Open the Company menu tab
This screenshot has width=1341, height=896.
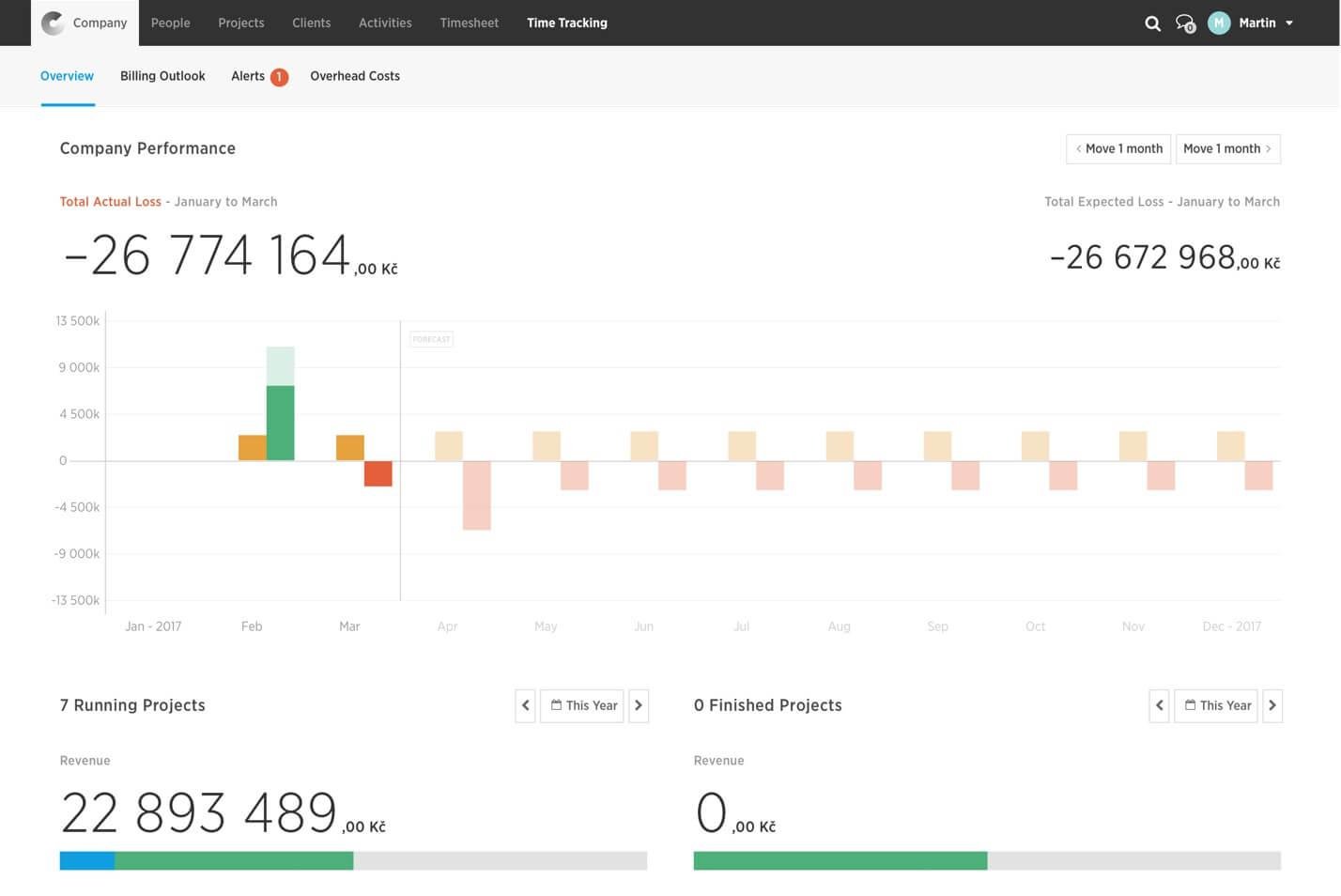pyautogui.click(x=85, y=23)
